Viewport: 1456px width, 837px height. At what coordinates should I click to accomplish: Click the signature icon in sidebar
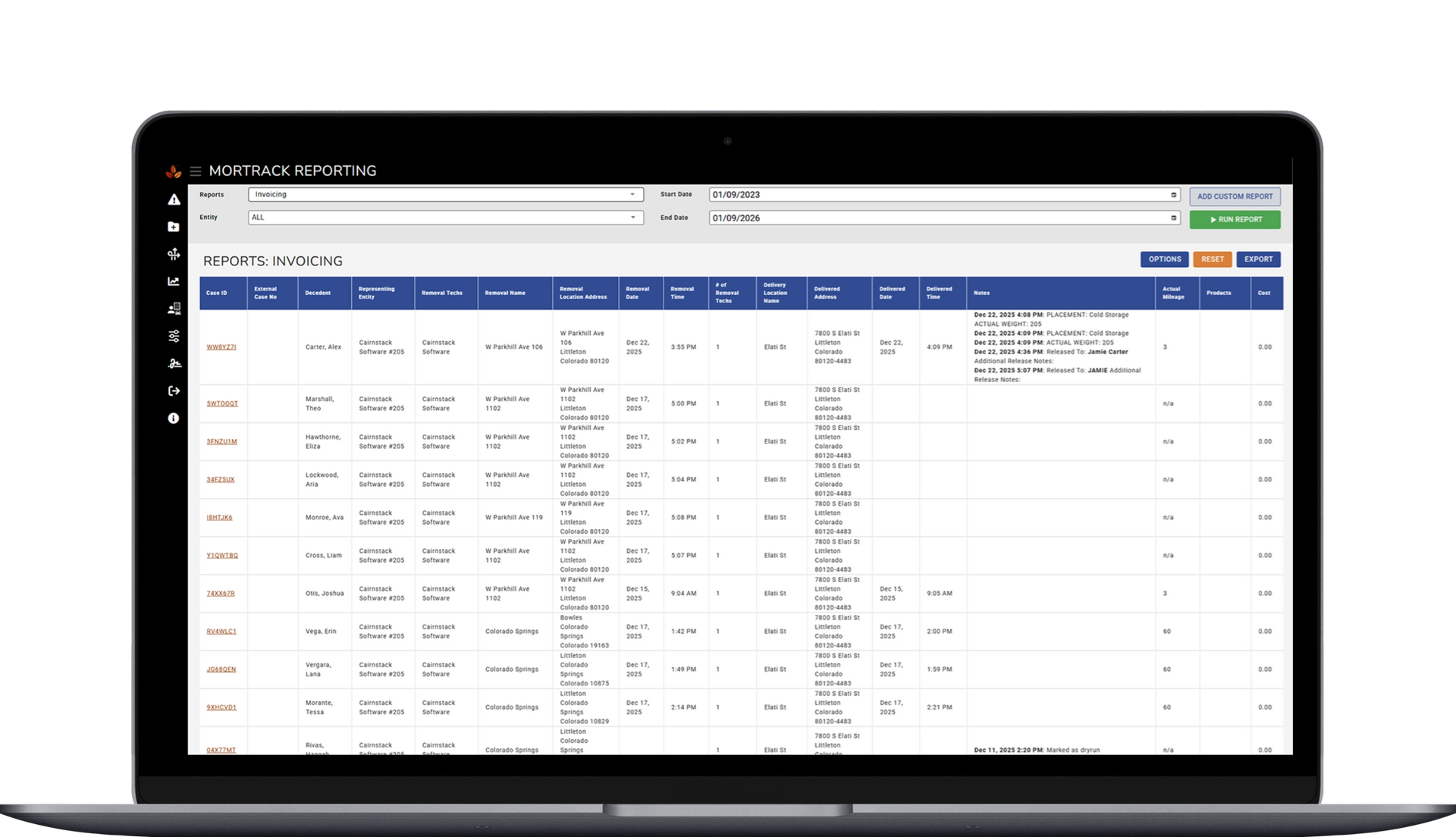tap(174, 364)
